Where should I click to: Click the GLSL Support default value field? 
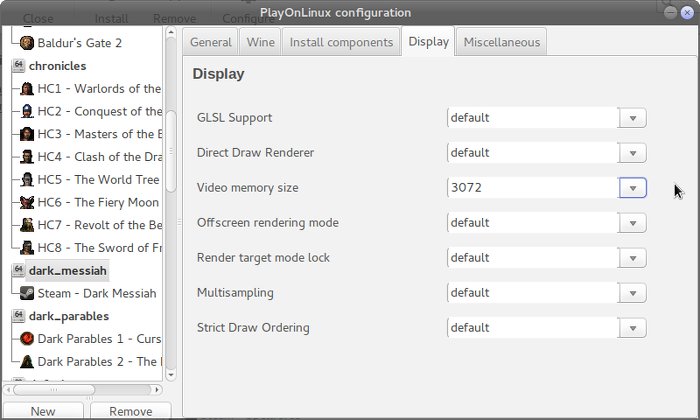533,118
